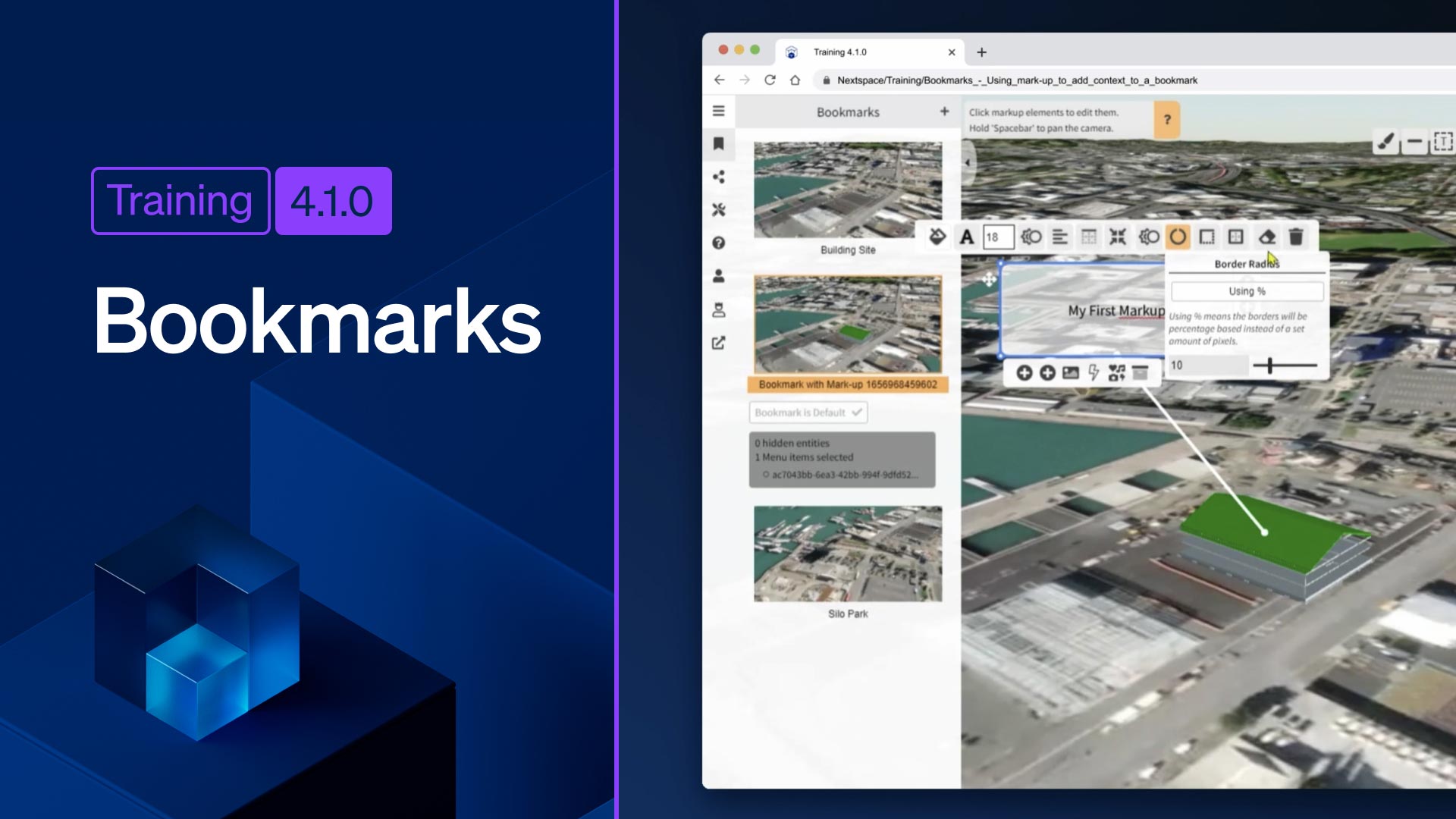The width and height of the screenshot is (1456, 819).
Task: Toggle the 'Using %' button
Action: tap(1247, 291)
